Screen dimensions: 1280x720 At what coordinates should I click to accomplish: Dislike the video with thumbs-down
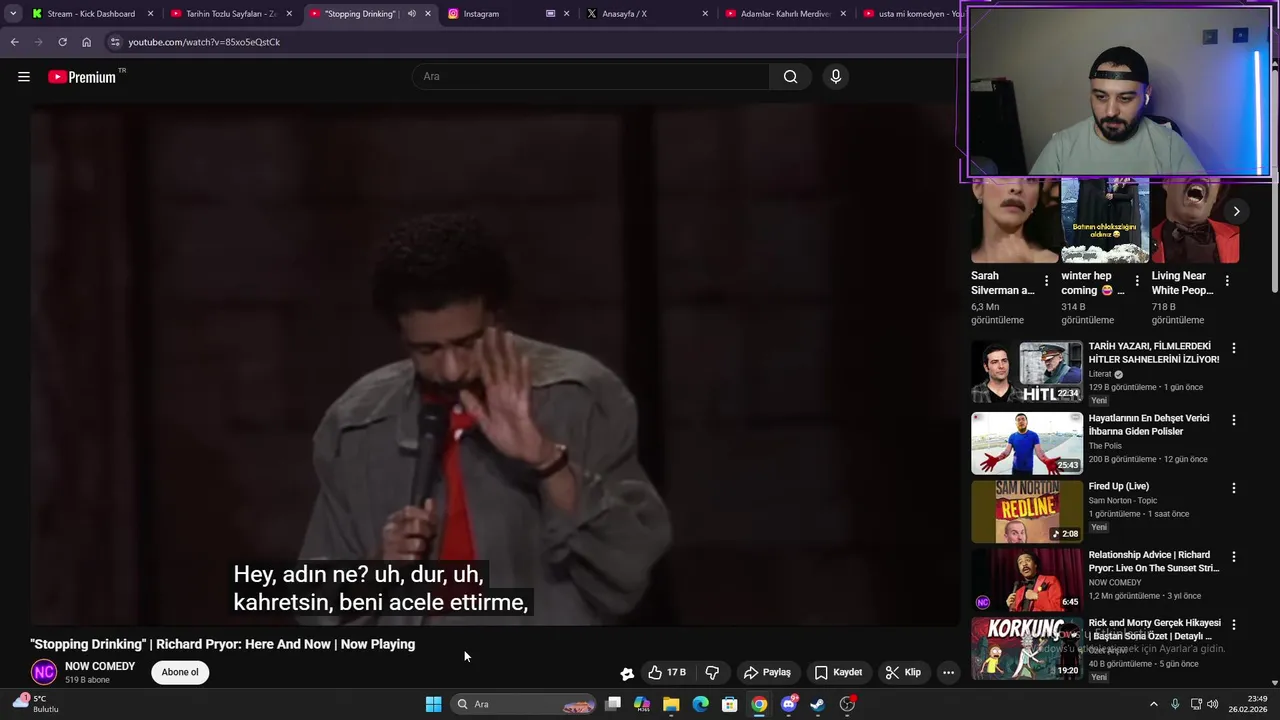[x=712, y=672]
